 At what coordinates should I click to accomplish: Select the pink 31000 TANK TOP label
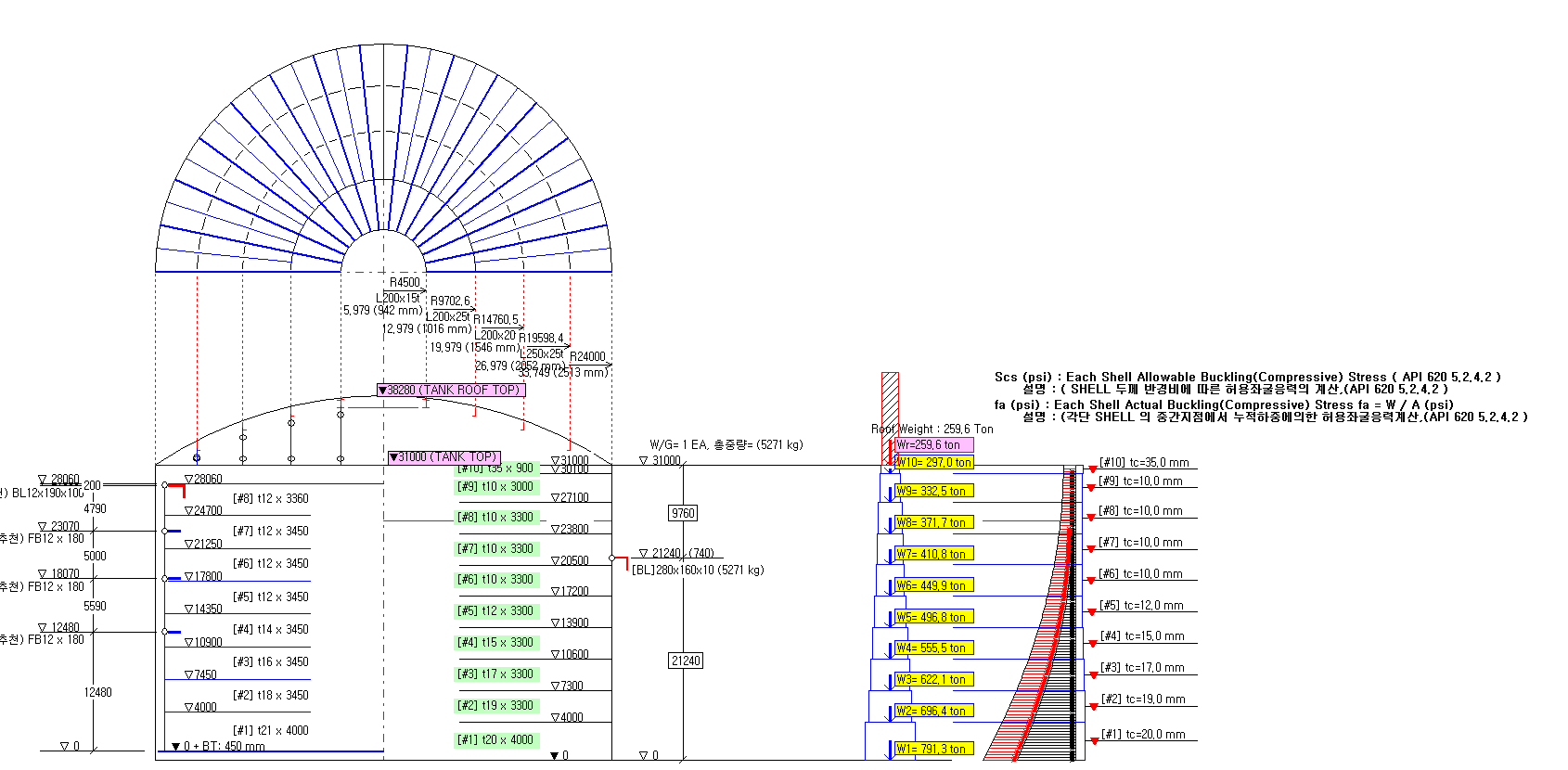444,457
